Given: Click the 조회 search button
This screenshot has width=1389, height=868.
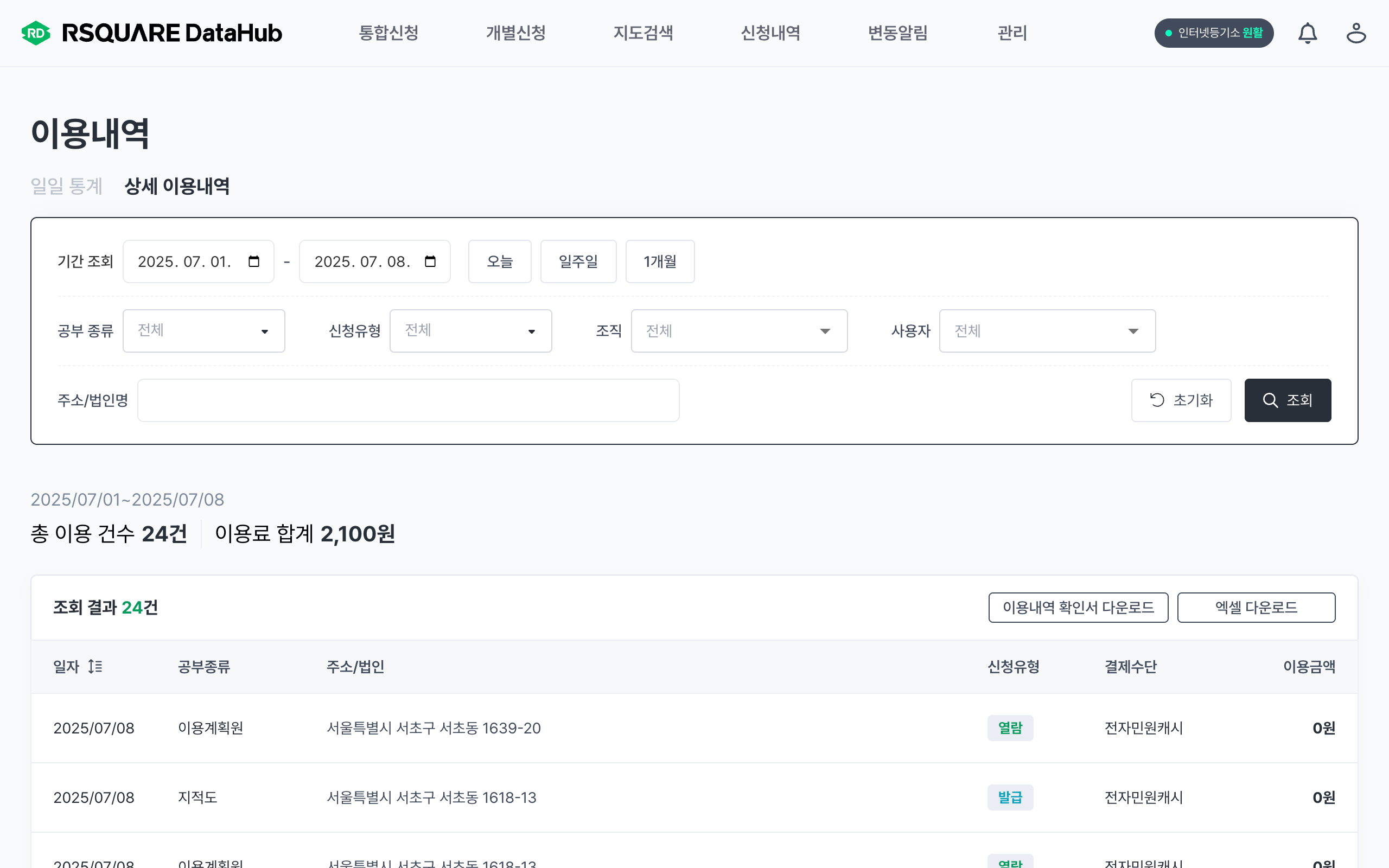Looking at the screenshot, I should (1287, 400).
